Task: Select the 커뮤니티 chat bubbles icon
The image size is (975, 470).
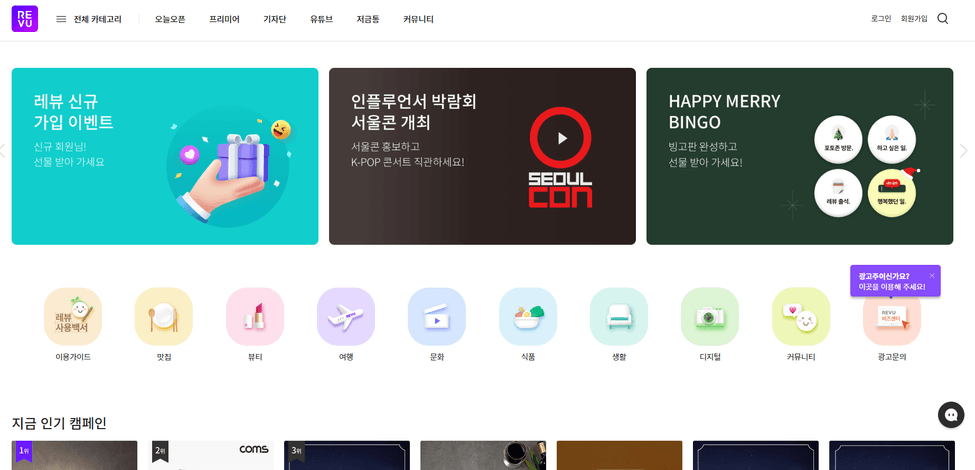Action: (x=801, y=316)
